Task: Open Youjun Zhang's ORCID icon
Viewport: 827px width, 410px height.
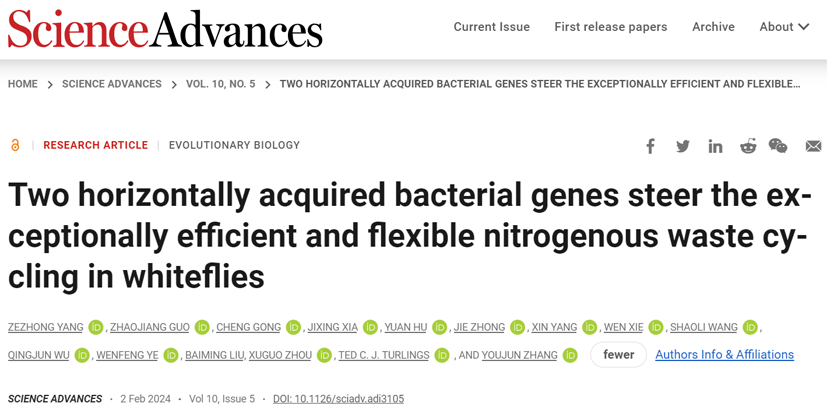Action: 570,355
